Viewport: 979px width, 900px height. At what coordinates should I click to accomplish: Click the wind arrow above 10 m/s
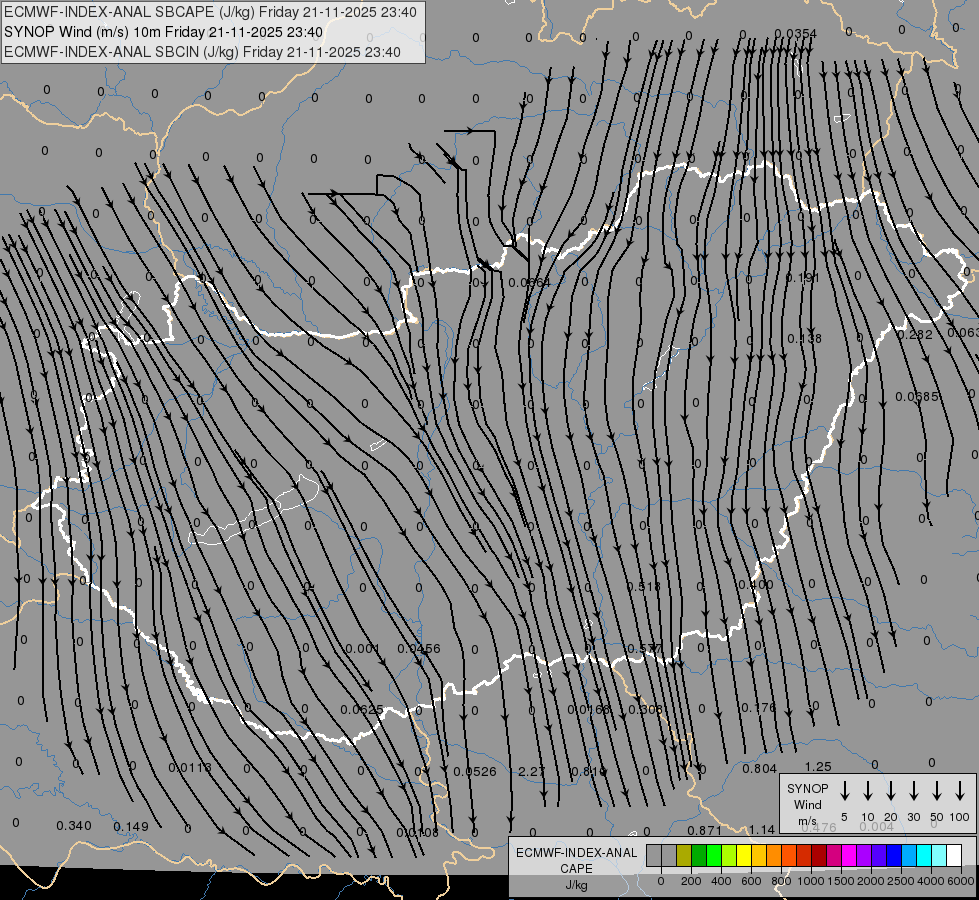click(868, 791)
